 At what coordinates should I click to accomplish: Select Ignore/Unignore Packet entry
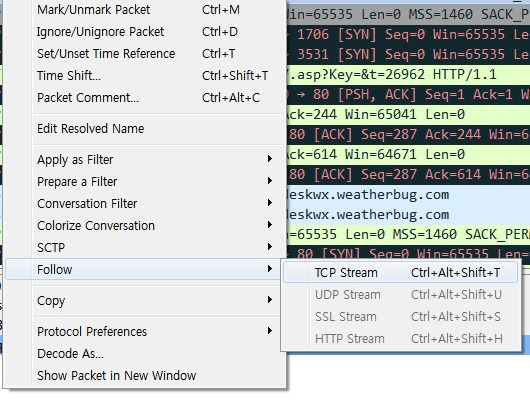tap(144, 32)
